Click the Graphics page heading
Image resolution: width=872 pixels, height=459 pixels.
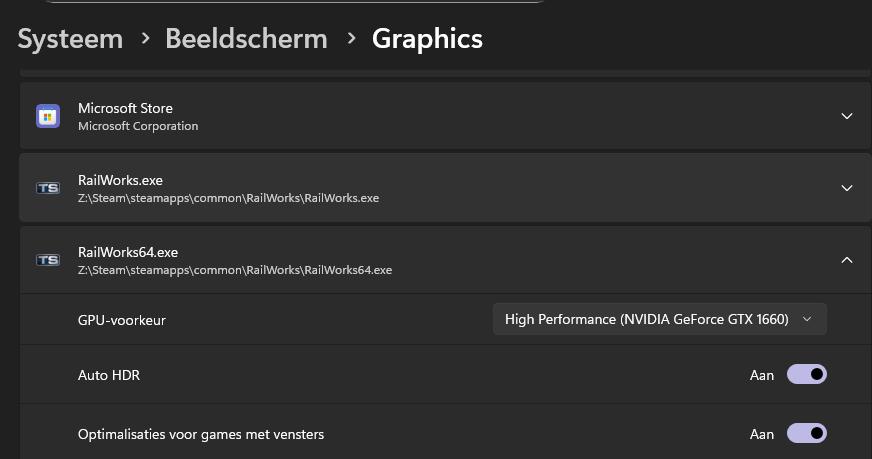point(427,39)
